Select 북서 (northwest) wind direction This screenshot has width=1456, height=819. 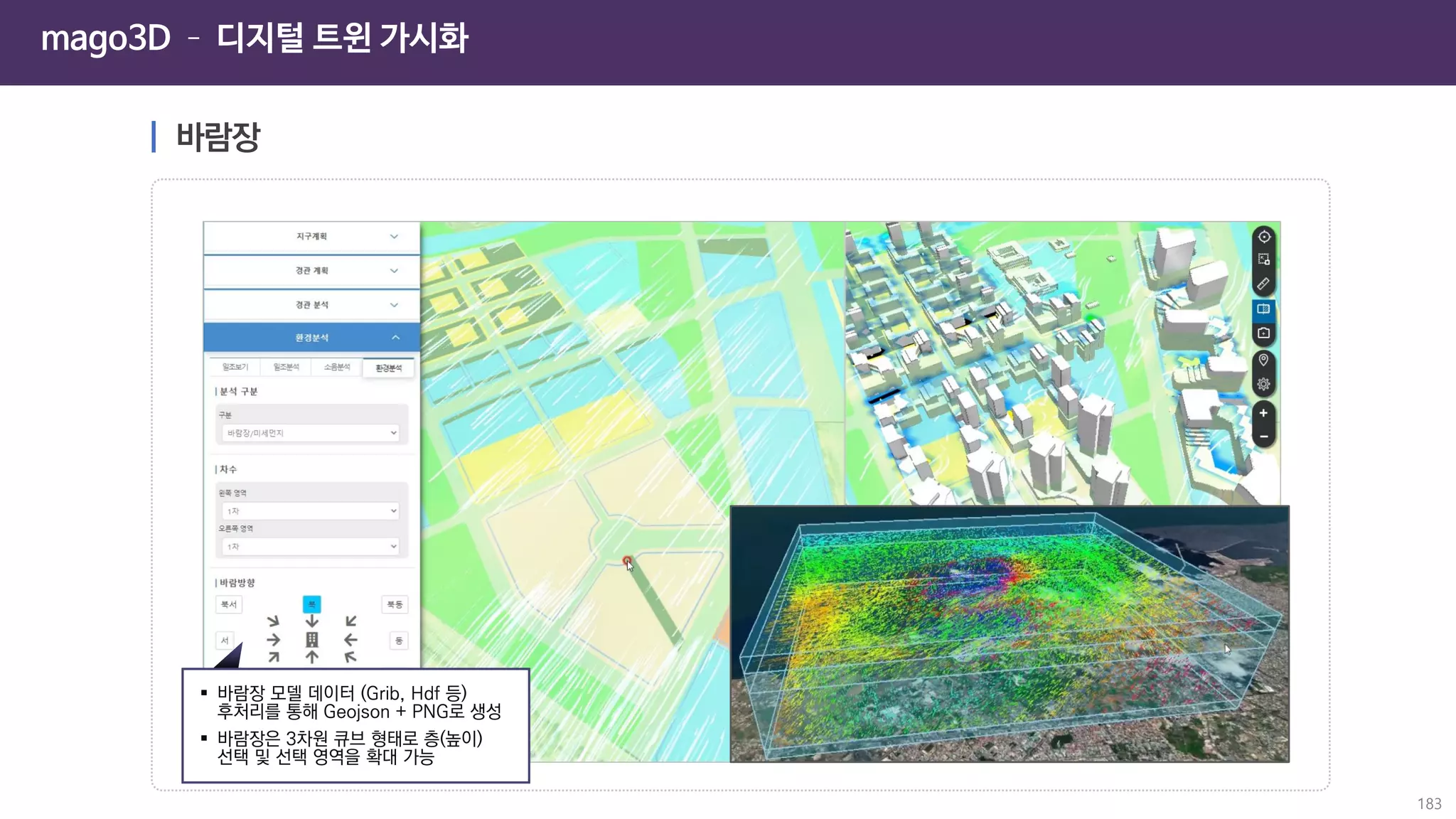[x=229, y=604]
